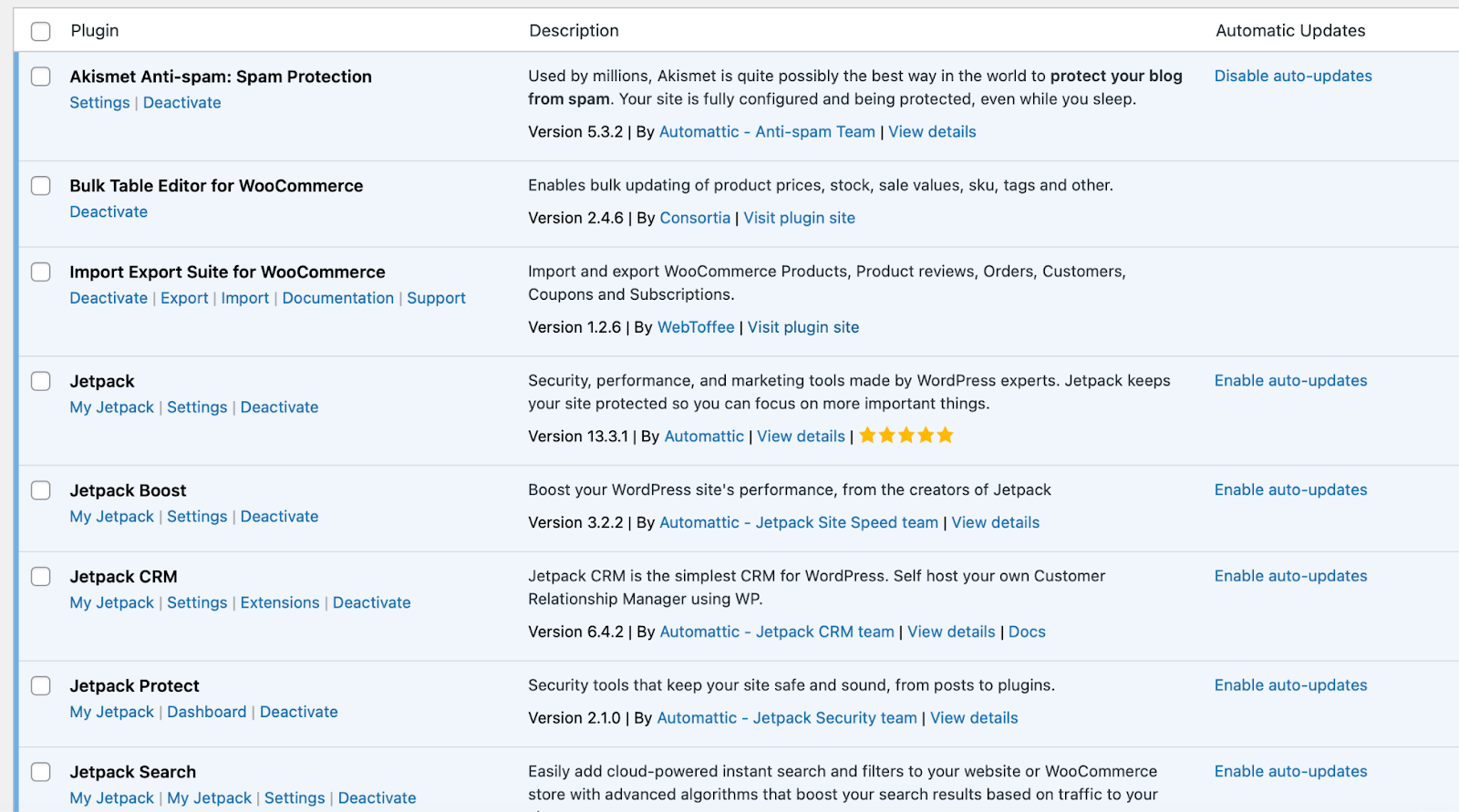Image resolution: width=1459 pixels, height=812 pixels.
Task: View details for Akismet plugin
Action: (932, 132)
